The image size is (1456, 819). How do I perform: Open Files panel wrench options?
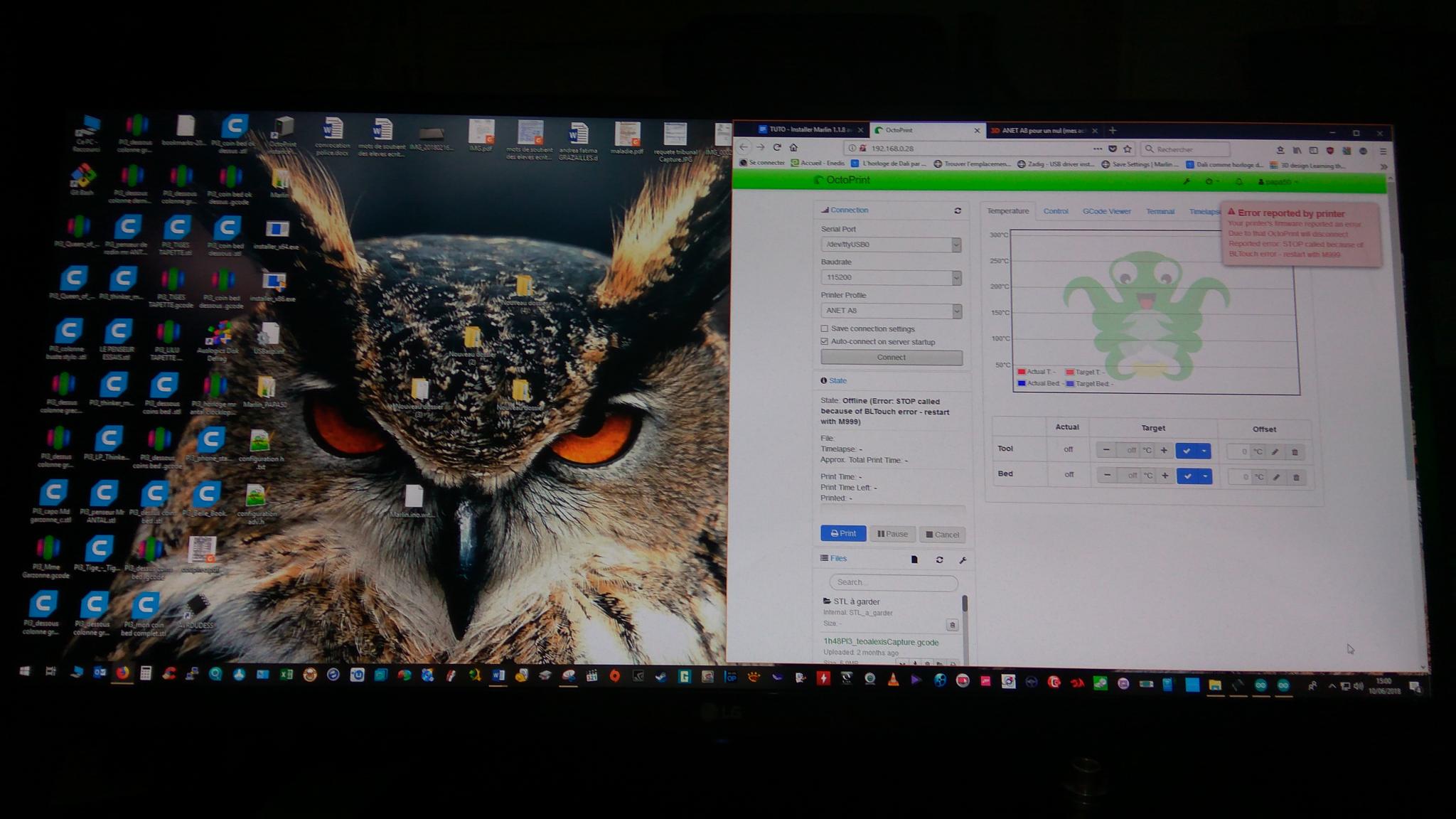point(963,560)
